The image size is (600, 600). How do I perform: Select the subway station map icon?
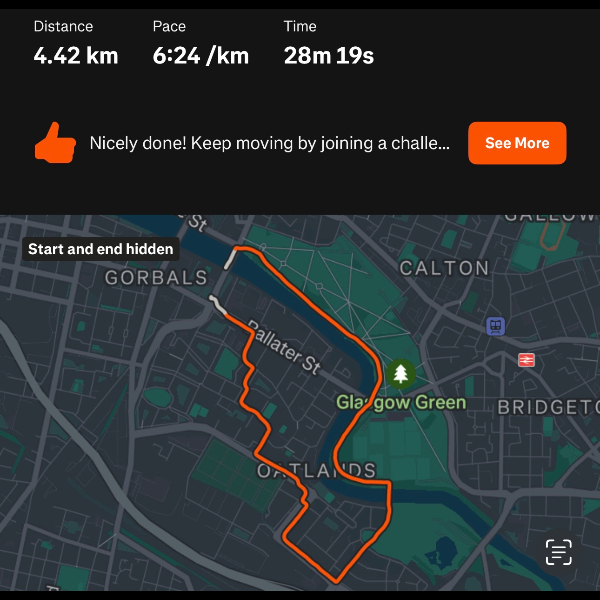point(495,326)
